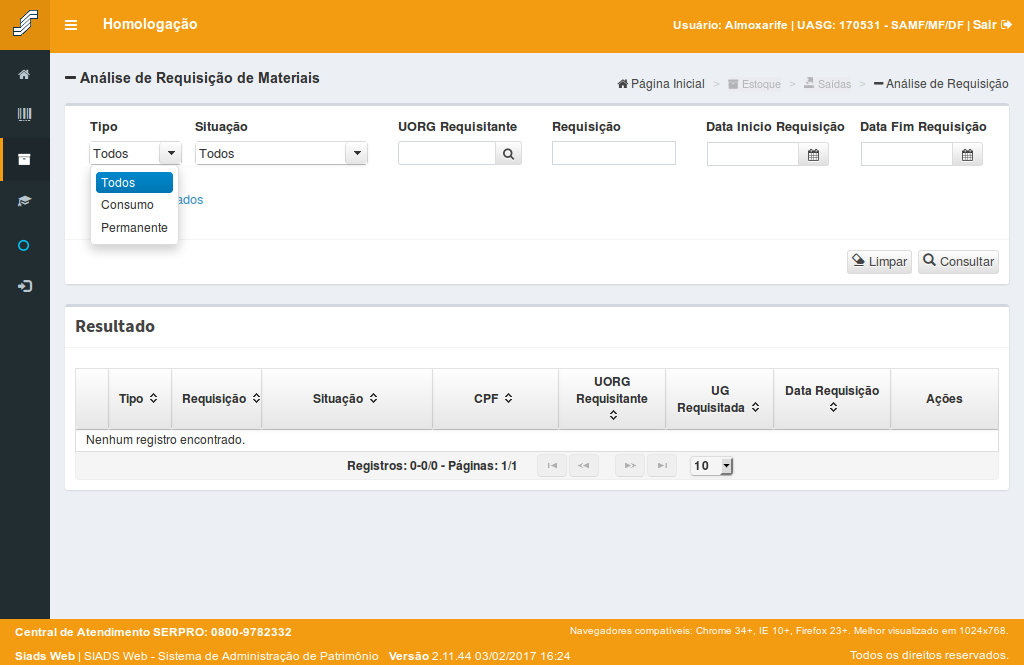Viewport: 1024px width, 667px height.
Task: Click the Resultado panel heading
Action: pyautogui.click(x=115, y=327)
